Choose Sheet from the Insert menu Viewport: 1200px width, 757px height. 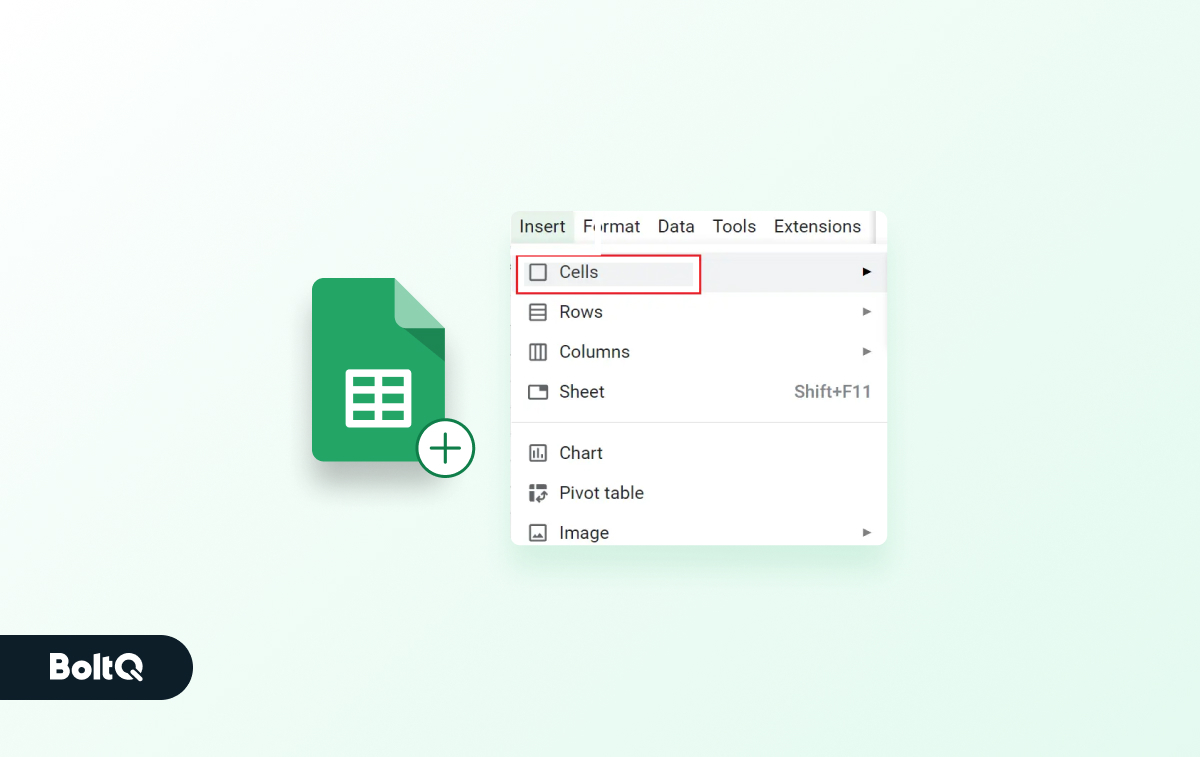point(699,392)
